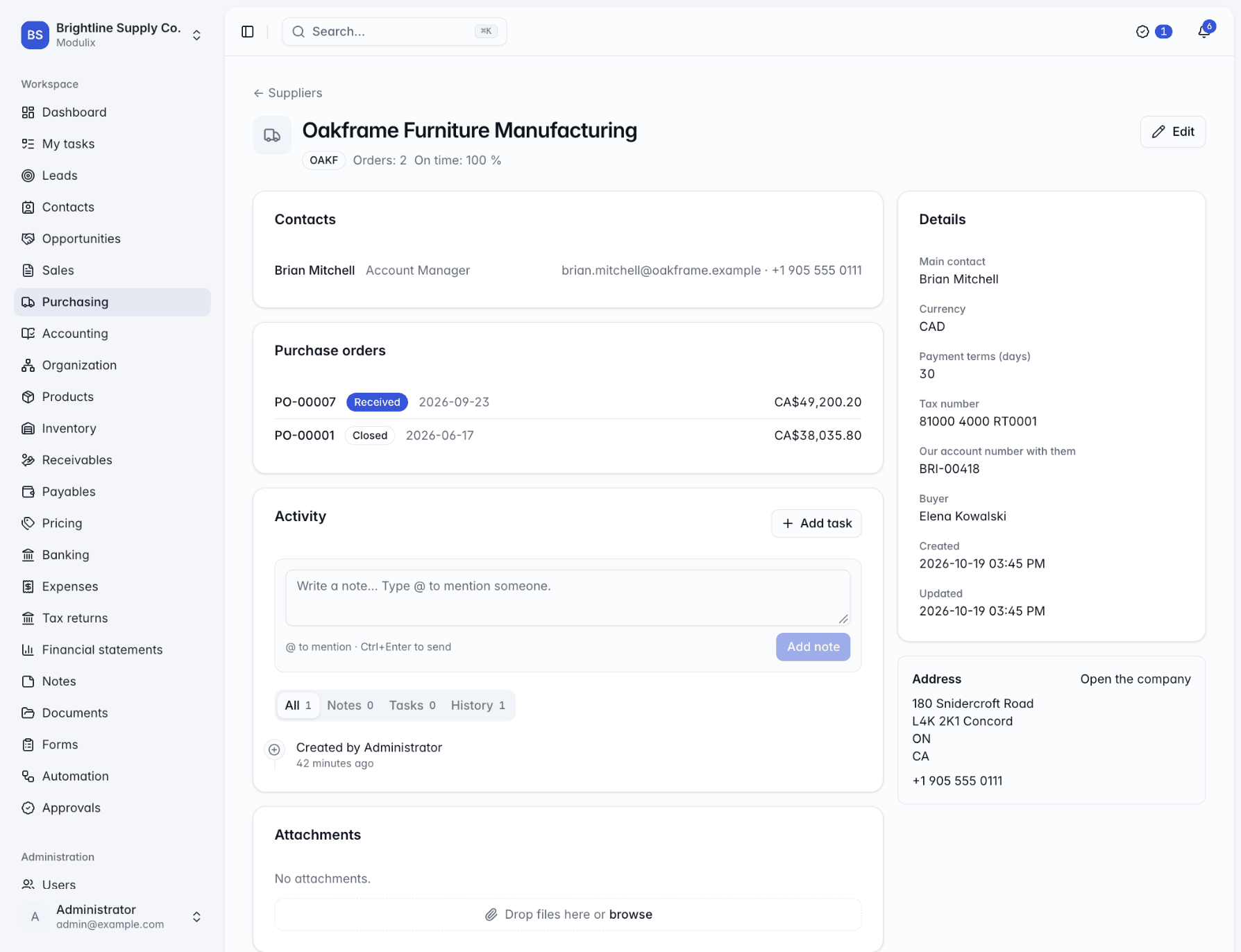Click the My tasks checklist icon
Image resolution: width=1241 pixels, height=952 pixels.
click(x=28, y=144)
